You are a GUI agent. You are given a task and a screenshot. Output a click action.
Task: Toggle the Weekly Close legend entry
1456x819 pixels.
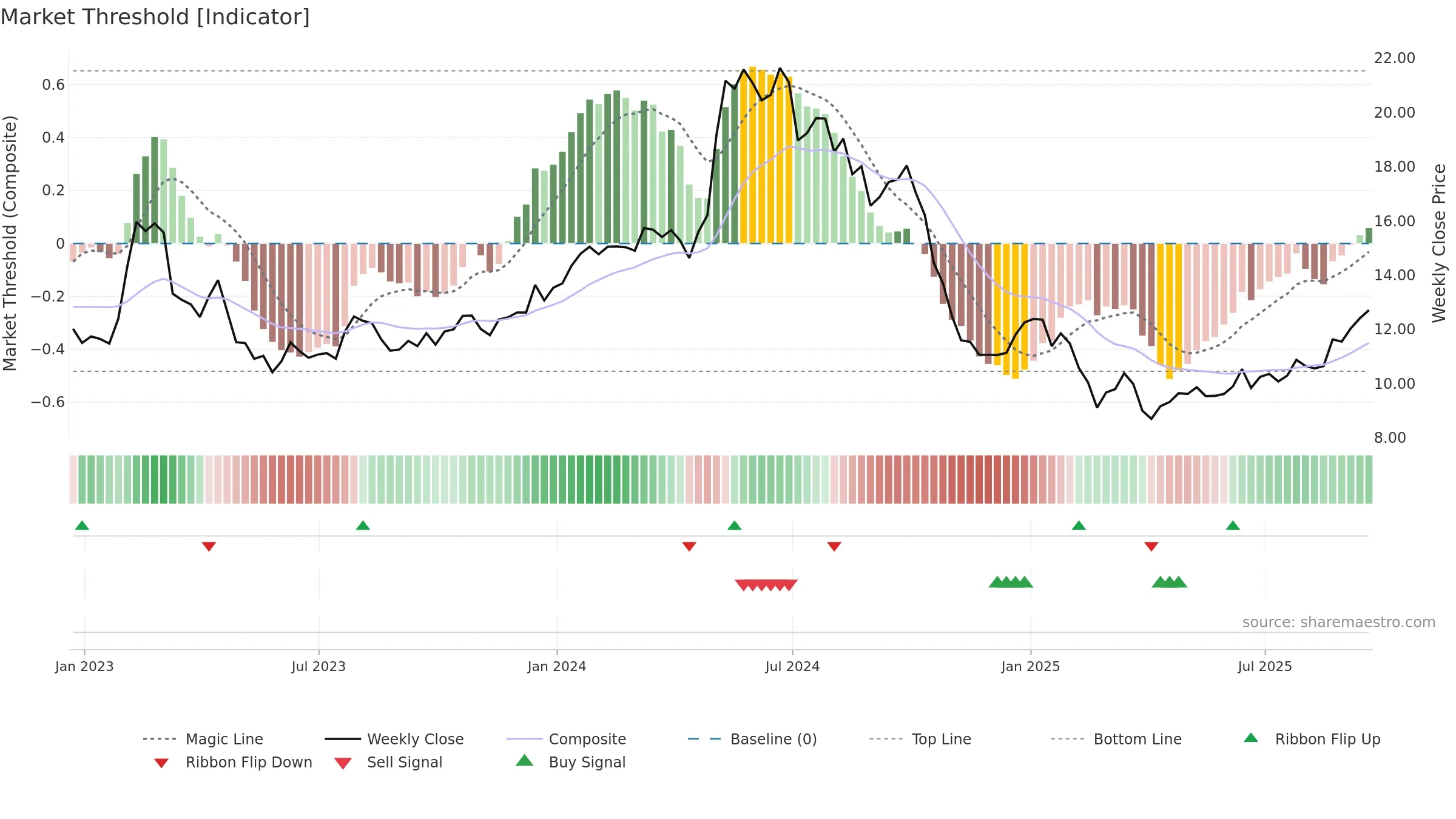tap(394, 739)
